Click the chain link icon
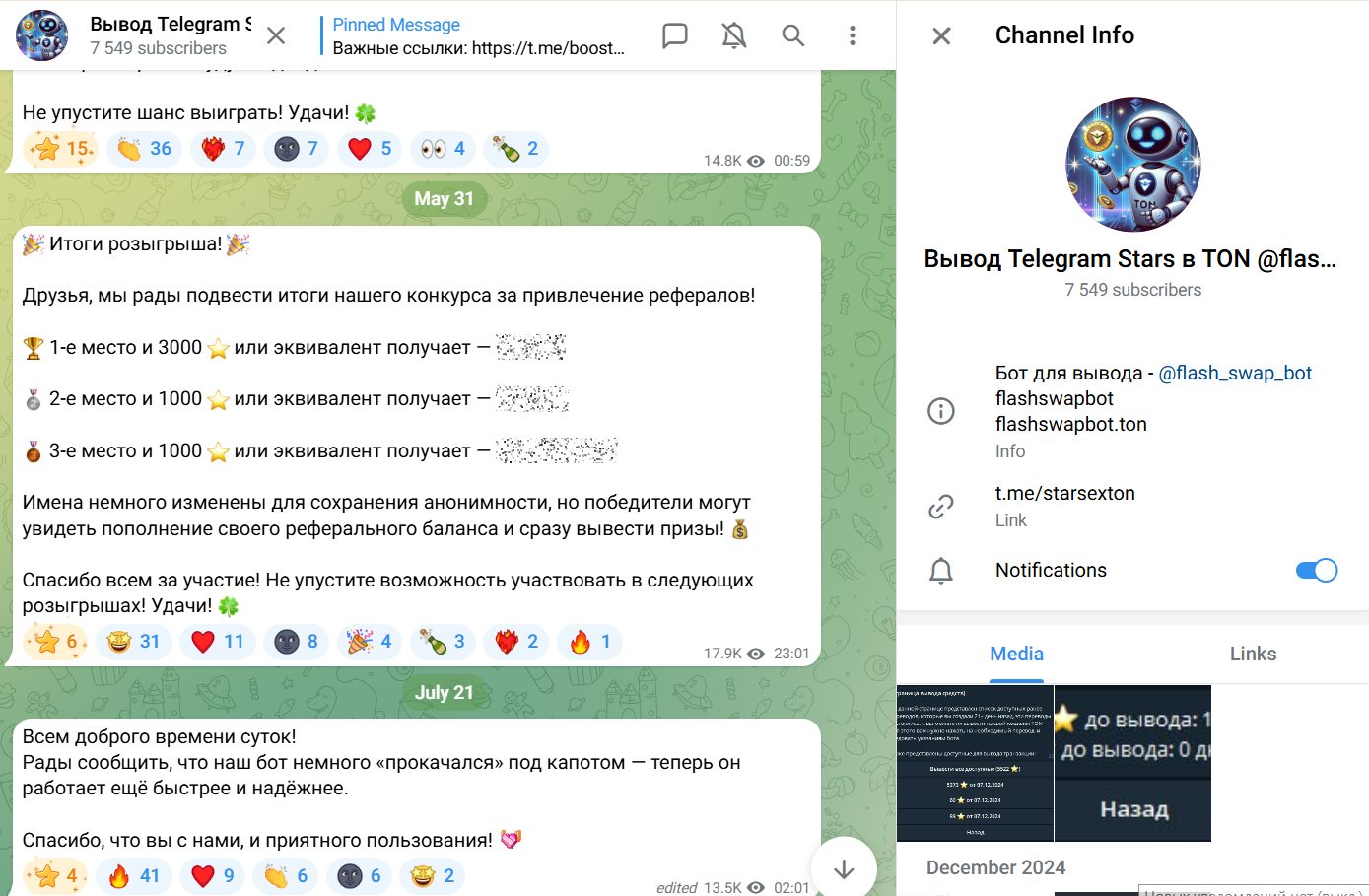Image resolution: width=1369 pixels, height=896 pixels. (x=941, y=506)
